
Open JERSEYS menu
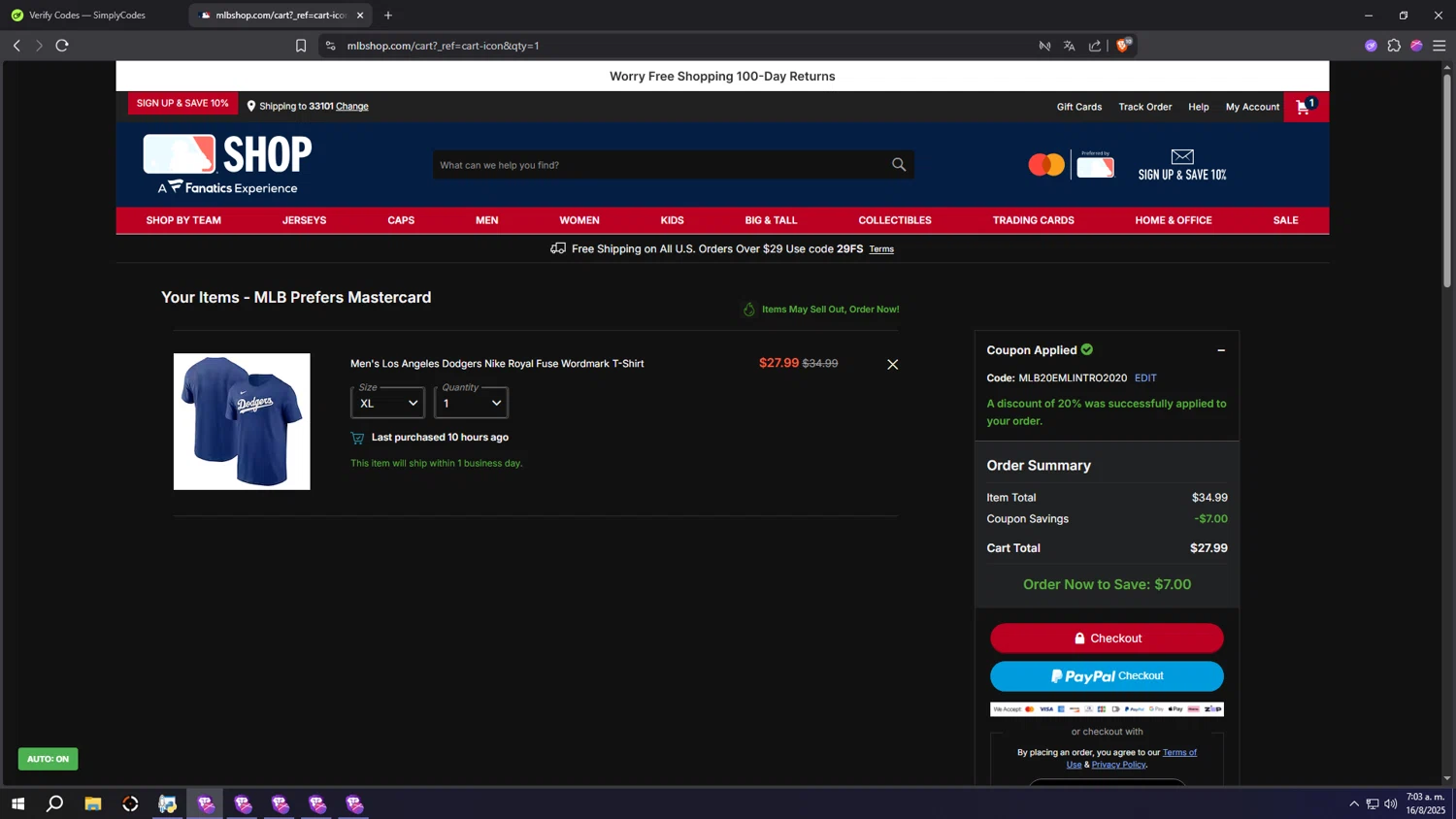point(304,220)
